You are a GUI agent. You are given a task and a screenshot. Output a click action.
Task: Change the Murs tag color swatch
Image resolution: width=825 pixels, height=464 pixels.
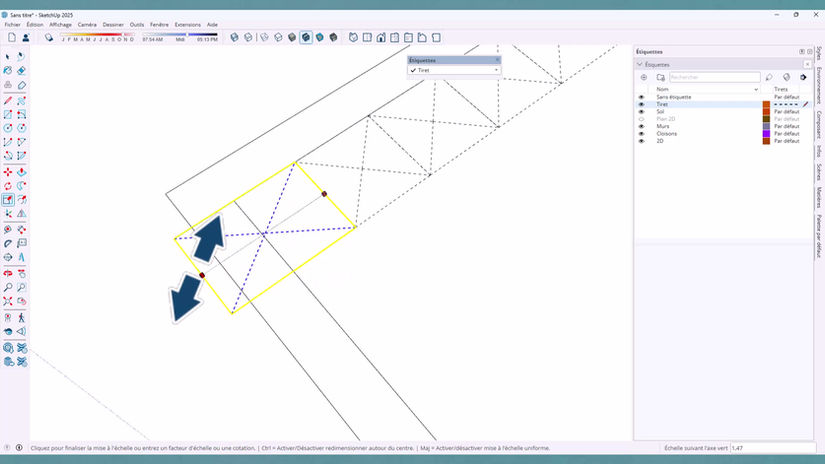[x=766, y=126]
